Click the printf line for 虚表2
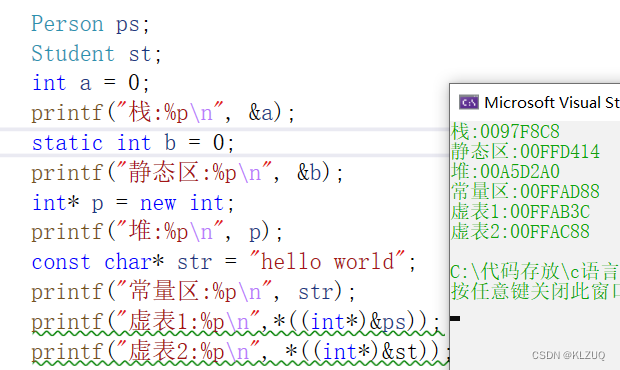 pos(241,351)
